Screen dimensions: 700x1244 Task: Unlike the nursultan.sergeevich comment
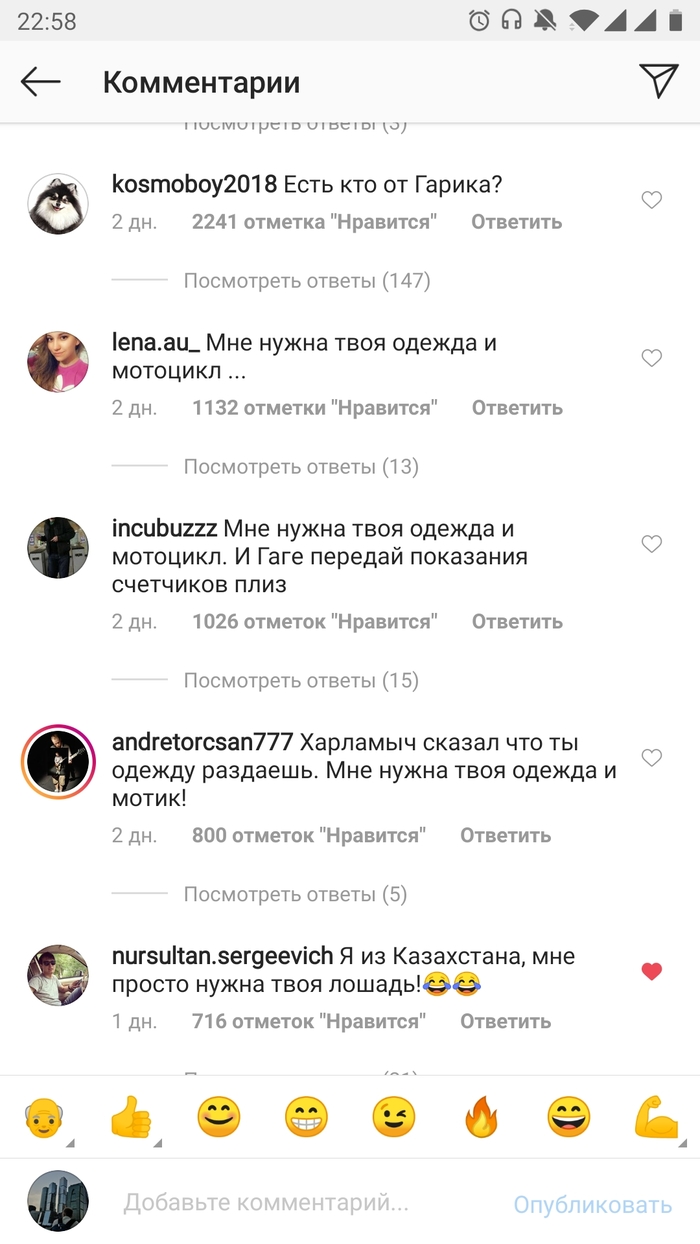[652, 971]
